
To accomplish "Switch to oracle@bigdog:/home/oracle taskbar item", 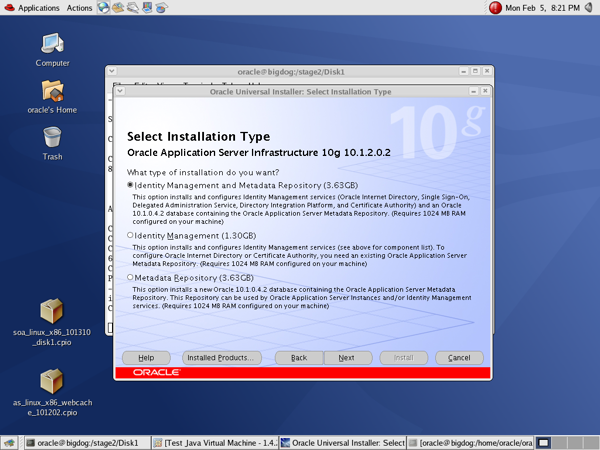I will [x=470, y=443].
